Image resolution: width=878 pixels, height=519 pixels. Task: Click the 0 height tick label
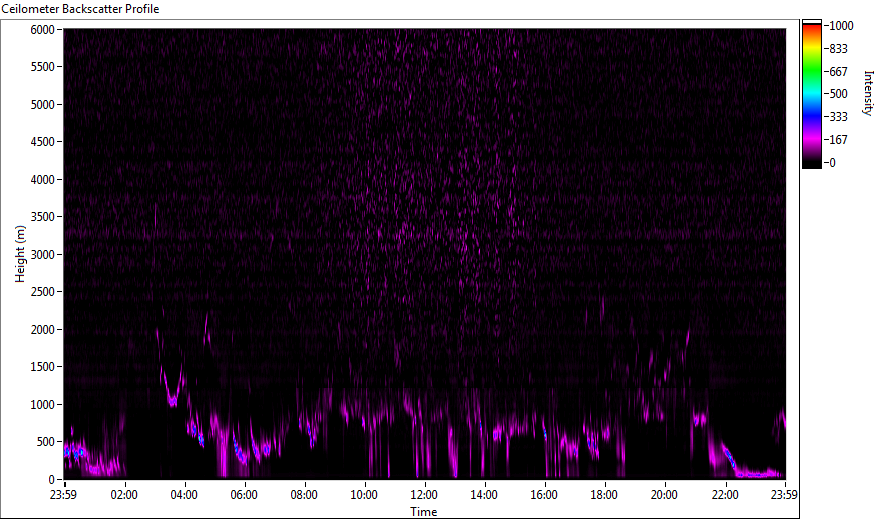52,480
